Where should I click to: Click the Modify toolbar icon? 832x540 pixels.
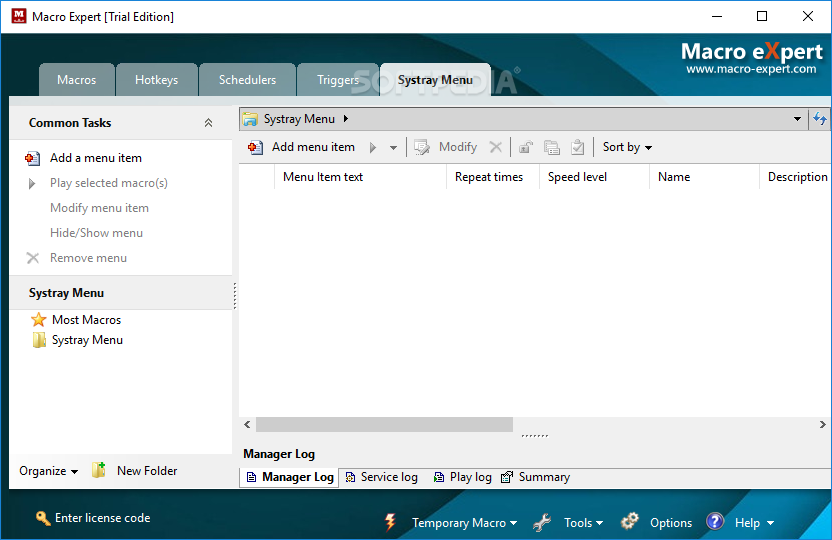tap(422, 147)
